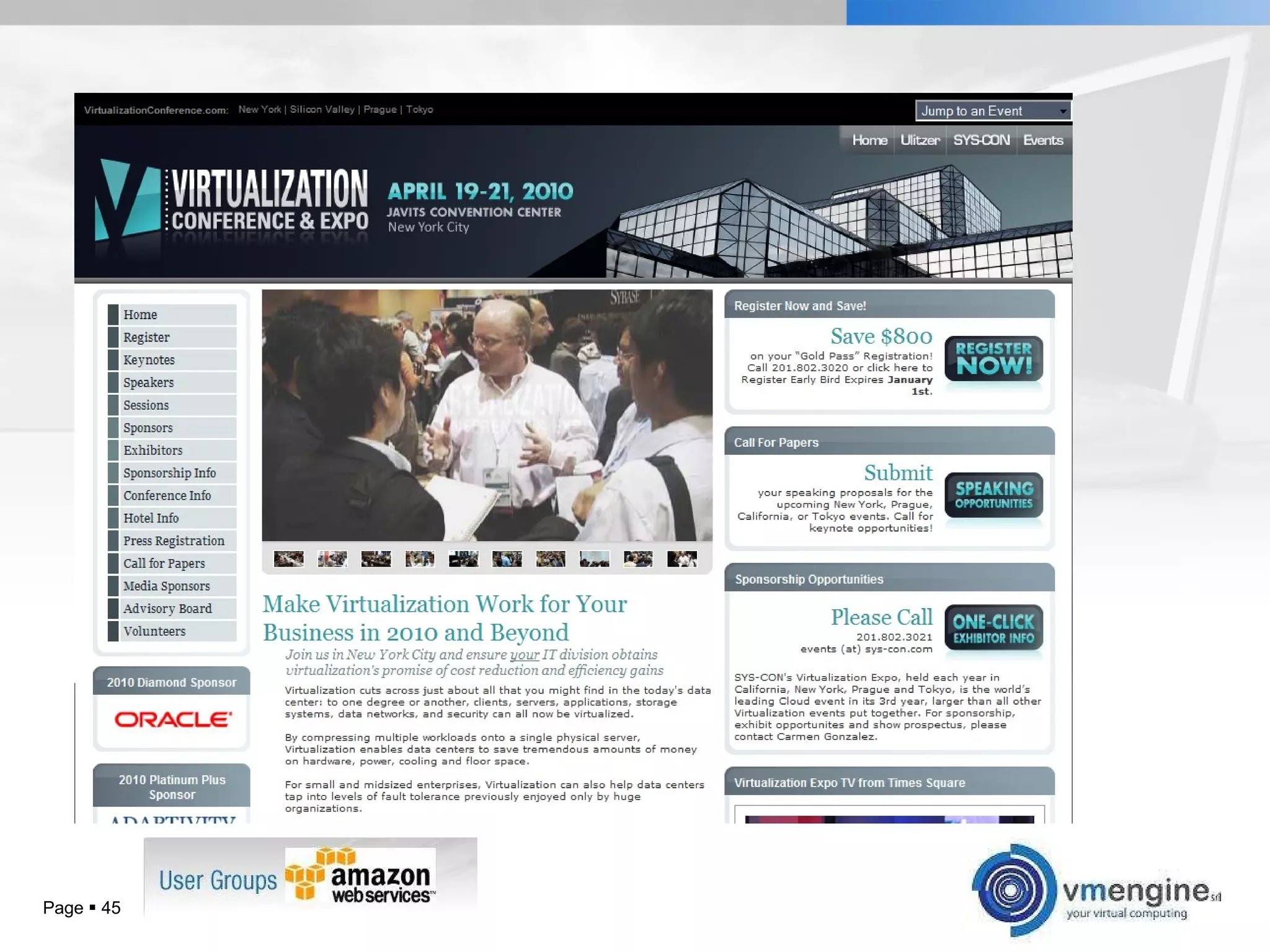Select the first photo thumbnail in gallery

pyautogui.click(x=289, y=559)
